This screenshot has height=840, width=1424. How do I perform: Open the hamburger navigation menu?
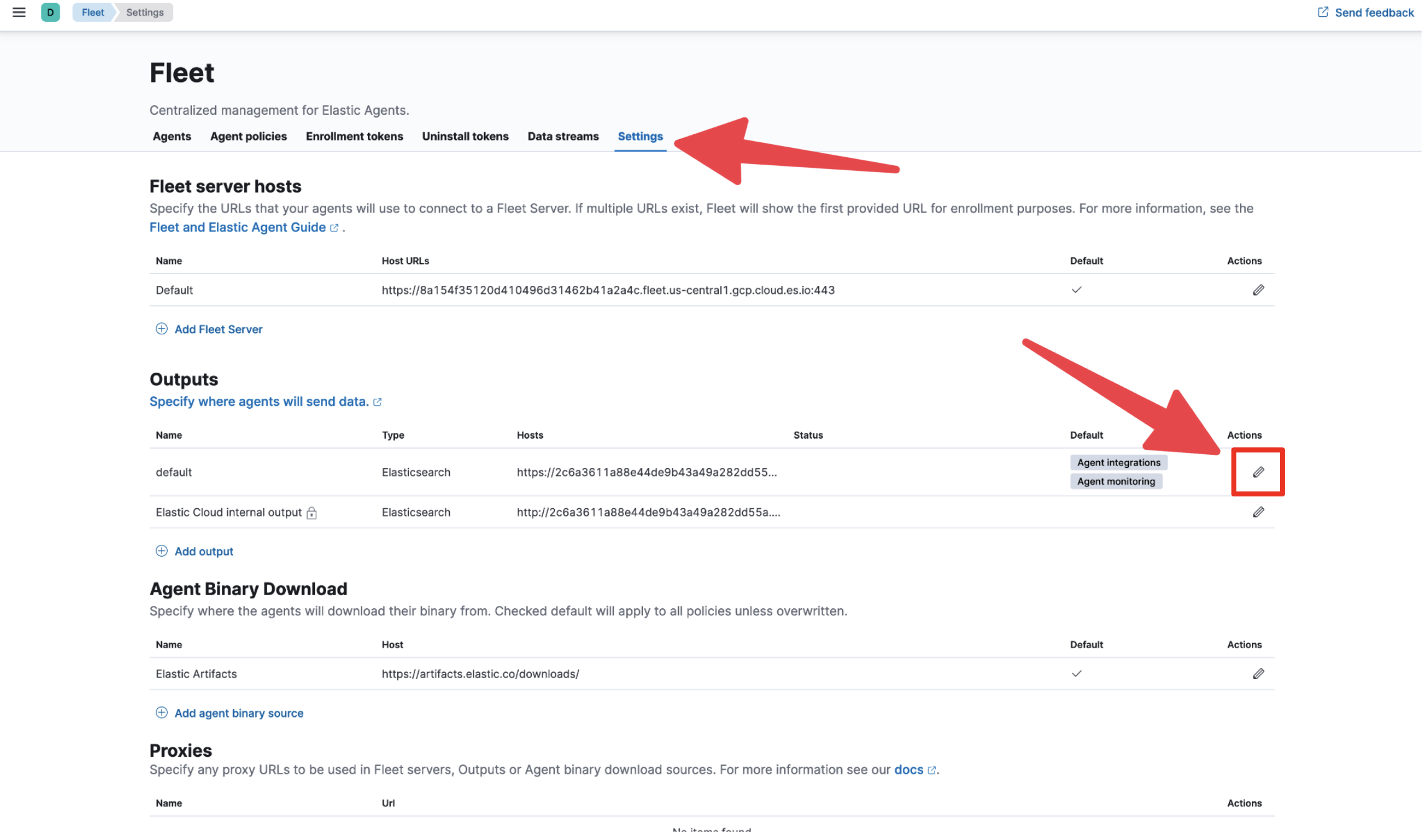tap(19, 12)
